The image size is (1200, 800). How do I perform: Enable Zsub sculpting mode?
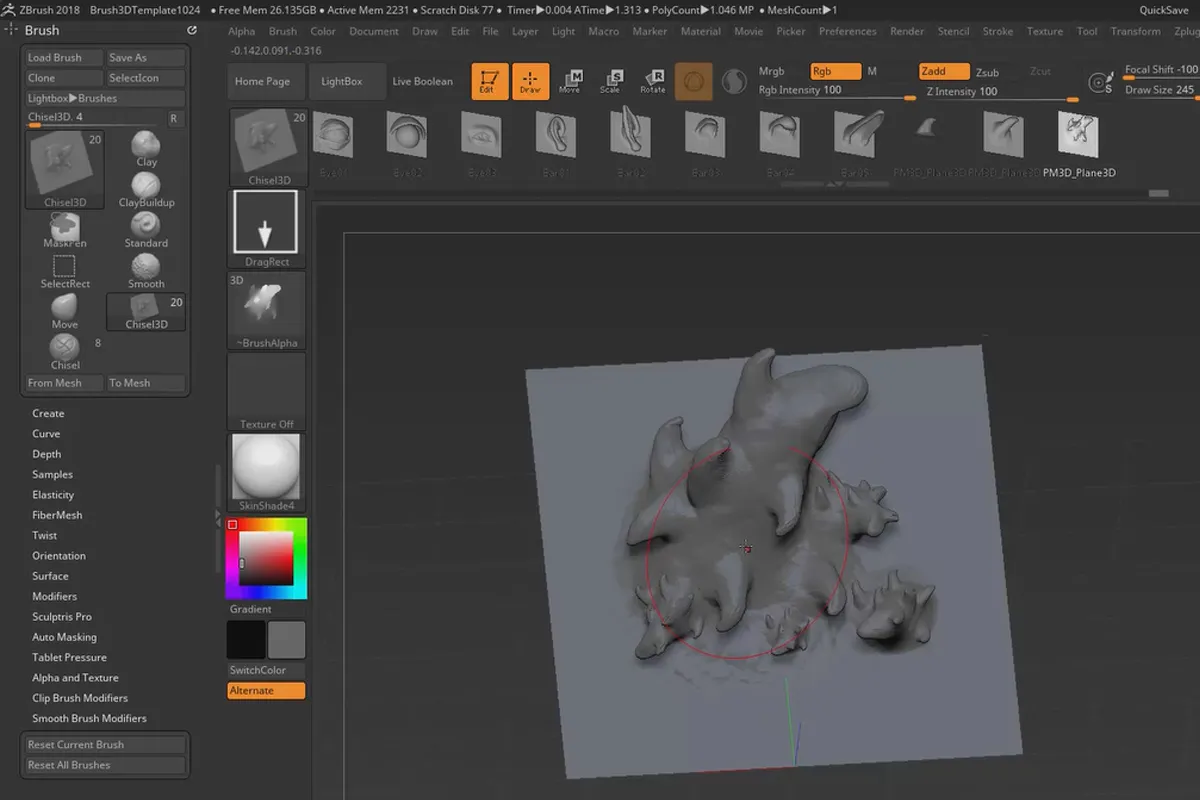point(987,72)
